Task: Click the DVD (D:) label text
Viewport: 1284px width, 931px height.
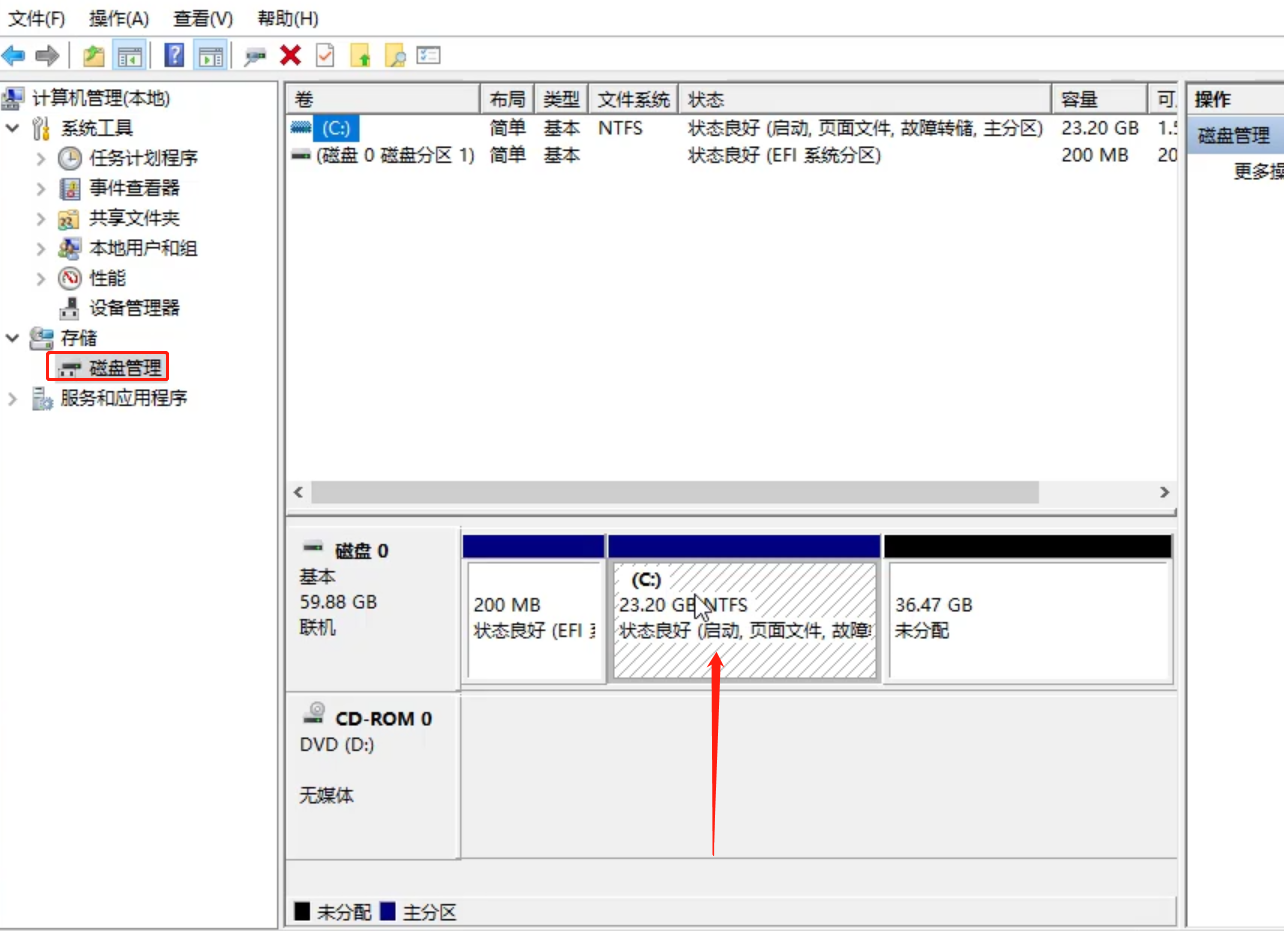Action: pos(336,745)
